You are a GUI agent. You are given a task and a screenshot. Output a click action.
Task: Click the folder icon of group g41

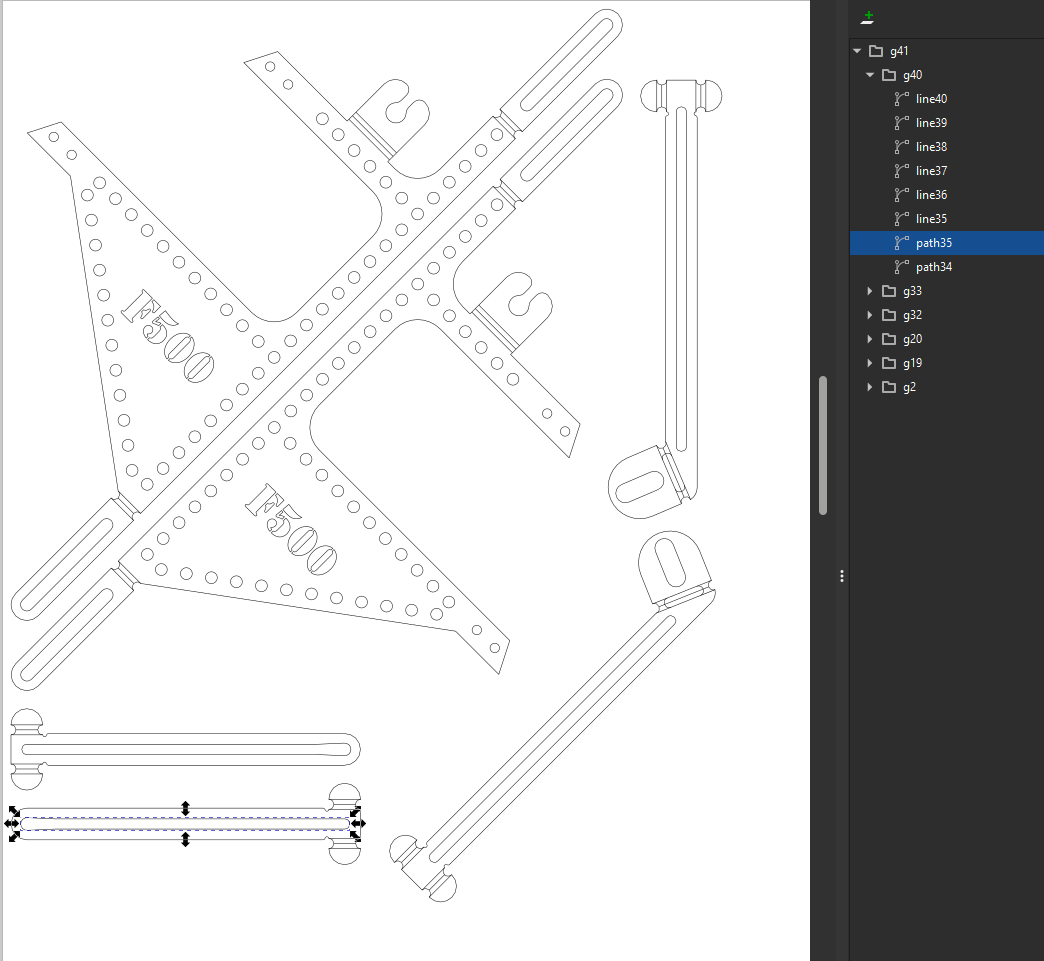[876, 51]
